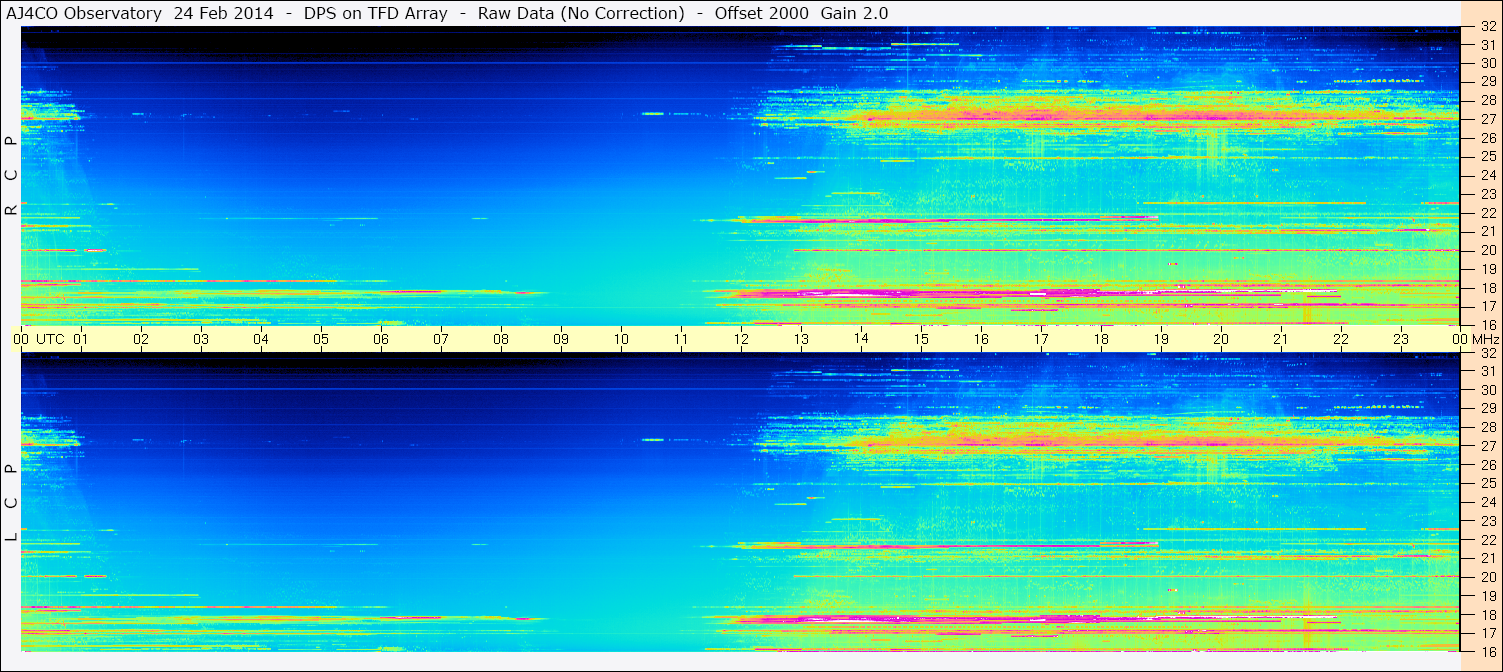
Task: Click the 27 MHz label in RCP panel
Action: click(1488, 119)
